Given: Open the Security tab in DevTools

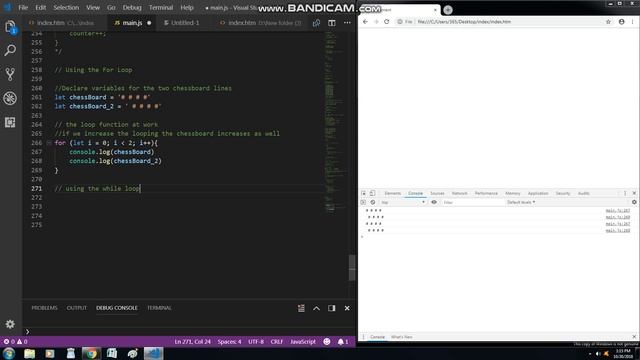Looking at the screenshot, I should click(562, 193).
